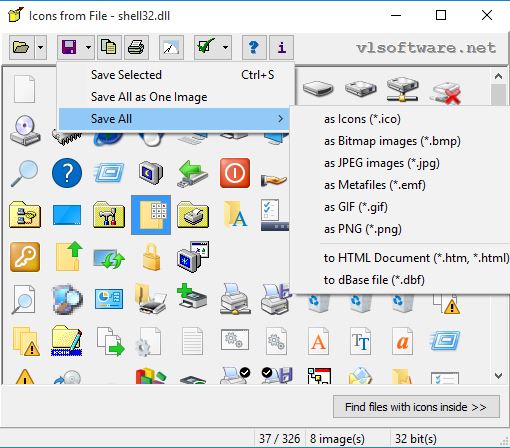510x448 pixels.
Task: Select the disconnected drive with red X
Action: click(x=446, y=92)
